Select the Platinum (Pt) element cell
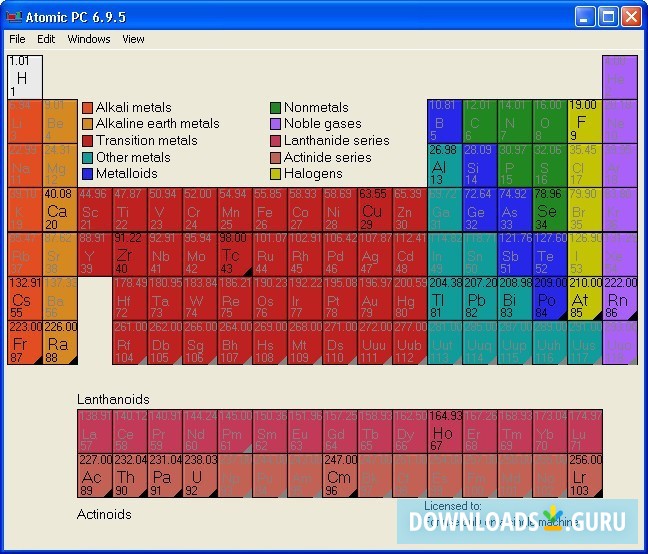Image resolution: width=648 pixels, height=554 pixels. [x=340, y=298]
